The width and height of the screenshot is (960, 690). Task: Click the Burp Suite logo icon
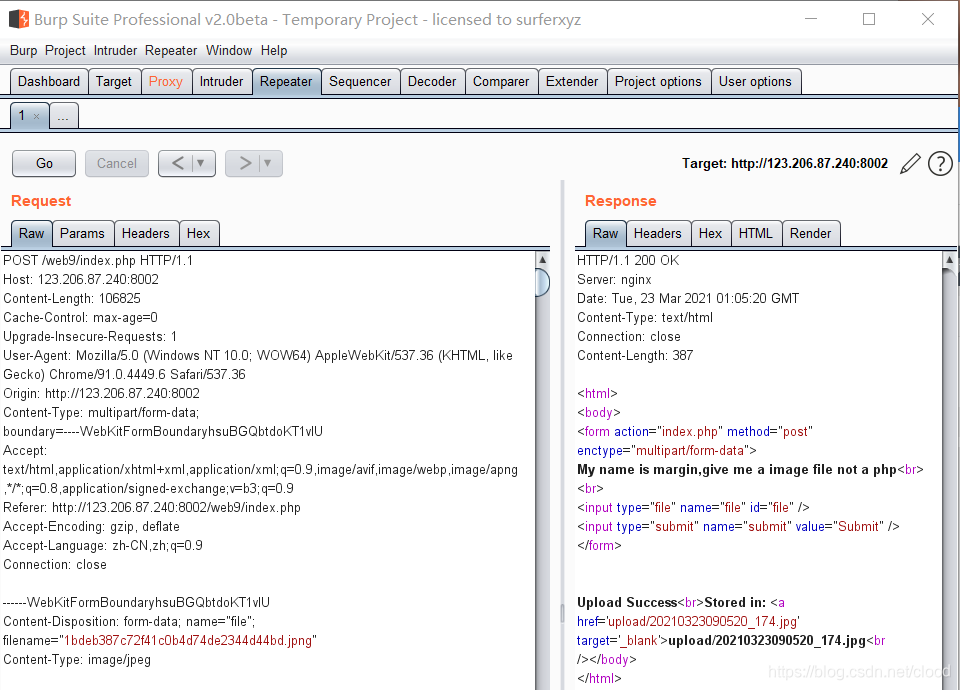point(19,20)
